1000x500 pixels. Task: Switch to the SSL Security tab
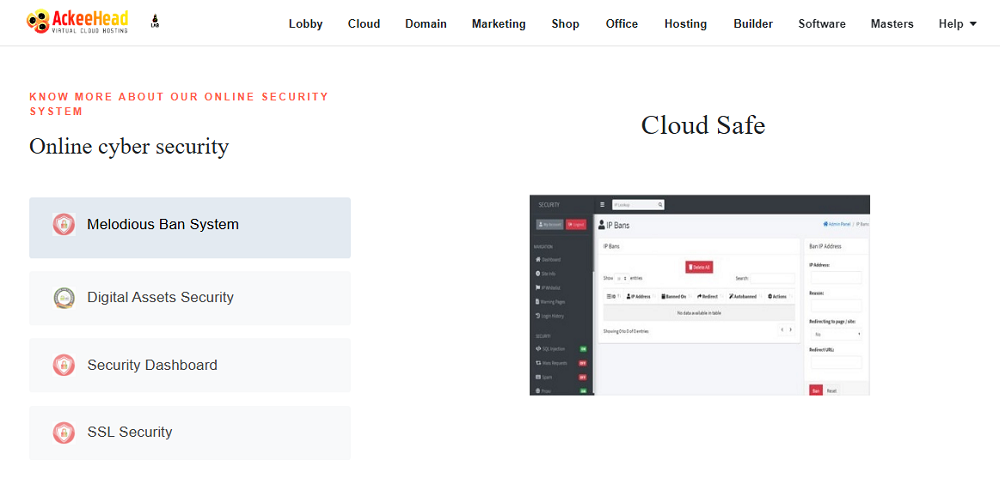[x=190, y=433]
